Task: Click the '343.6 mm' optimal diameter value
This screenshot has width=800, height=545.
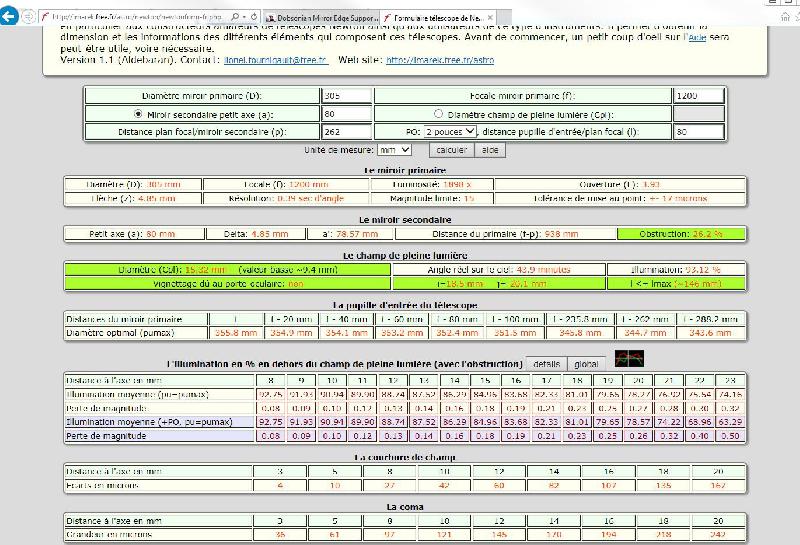Action: click(x=710, y=332)
